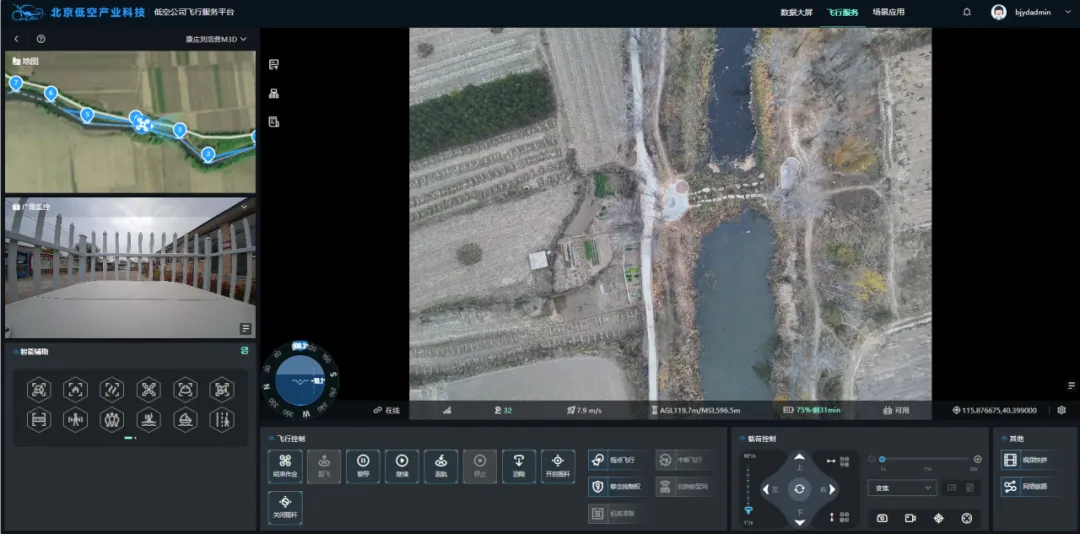Open the 场景应用 tab

(x=888, y=12)
